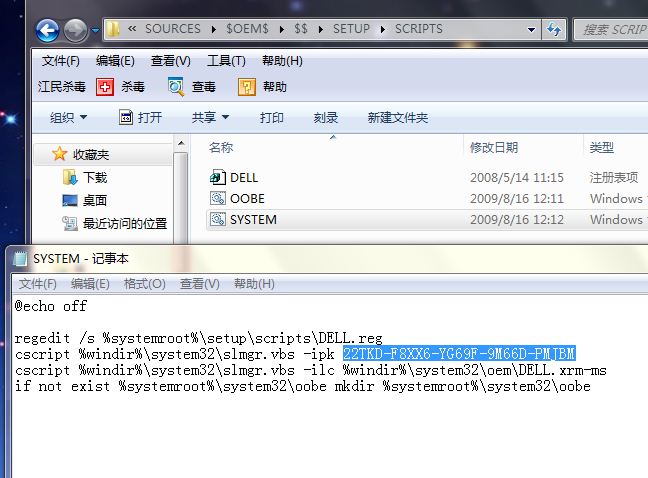Click the 桌面 desktop icon
The width and height of the screenshot is (648, 478).
70,200
